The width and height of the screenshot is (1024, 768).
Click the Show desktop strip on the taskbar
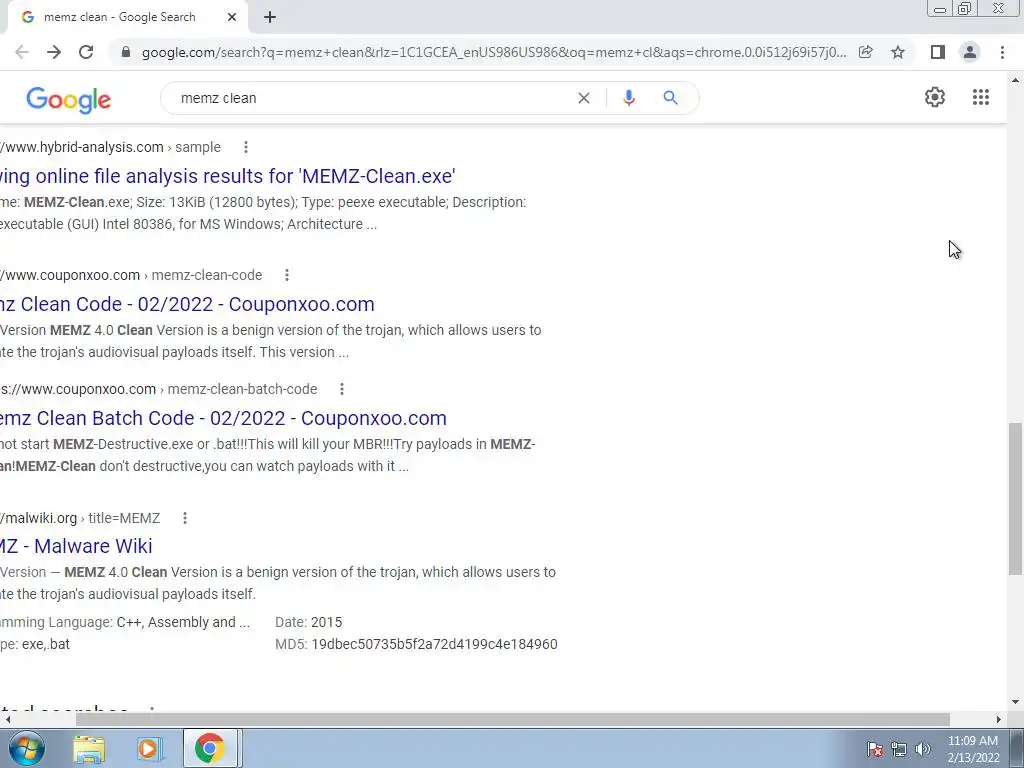(x=1017, y=748)
